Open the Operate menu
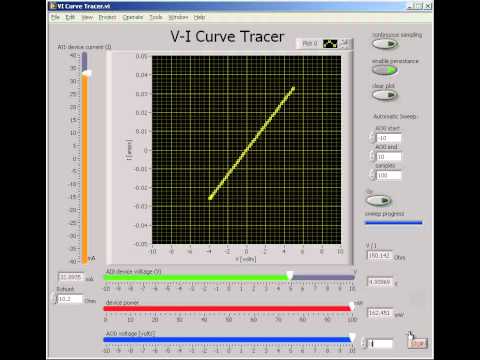 (133, 17)
